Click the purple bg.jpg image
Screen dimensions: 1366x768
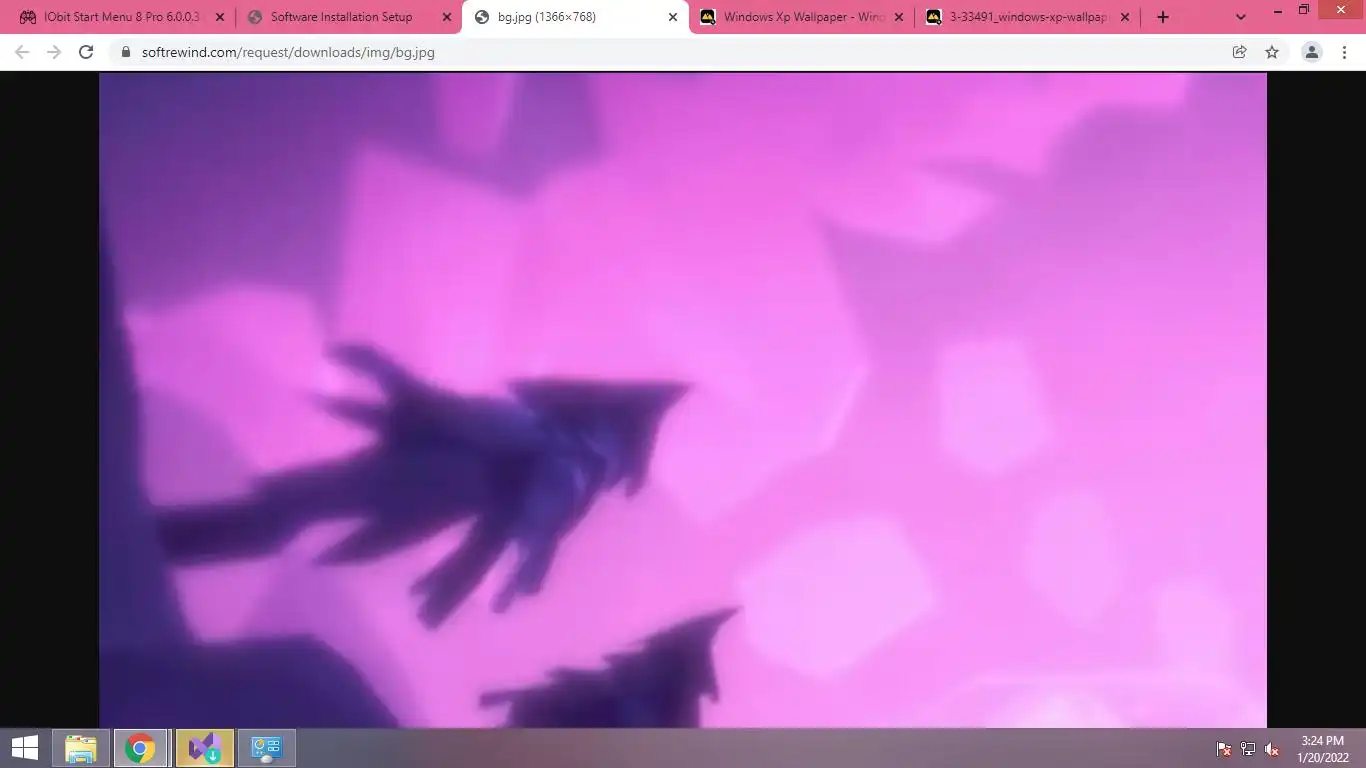(x=683, y=400)
